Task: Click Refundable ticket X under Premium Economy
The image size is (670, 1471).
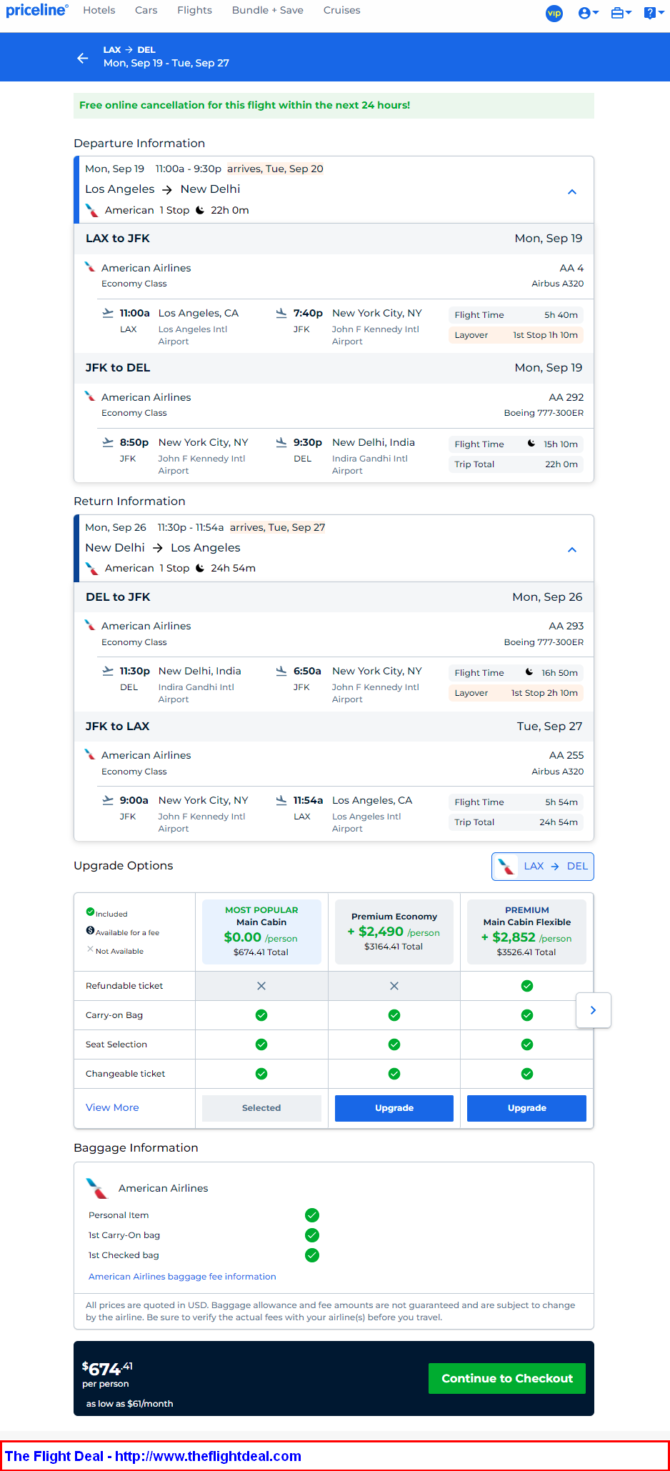Action: pyautogui.click(x=394, y=986)
